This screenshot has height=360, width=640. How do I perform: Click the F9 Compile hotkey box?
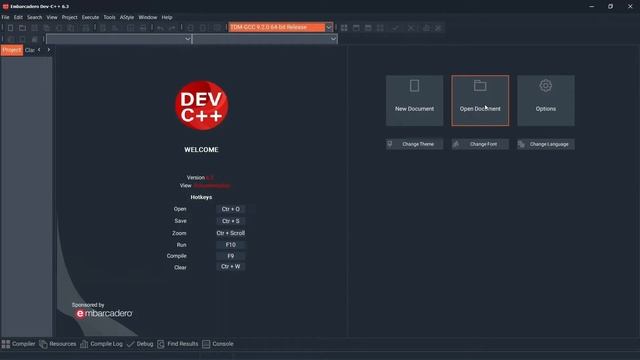(231, 256)
